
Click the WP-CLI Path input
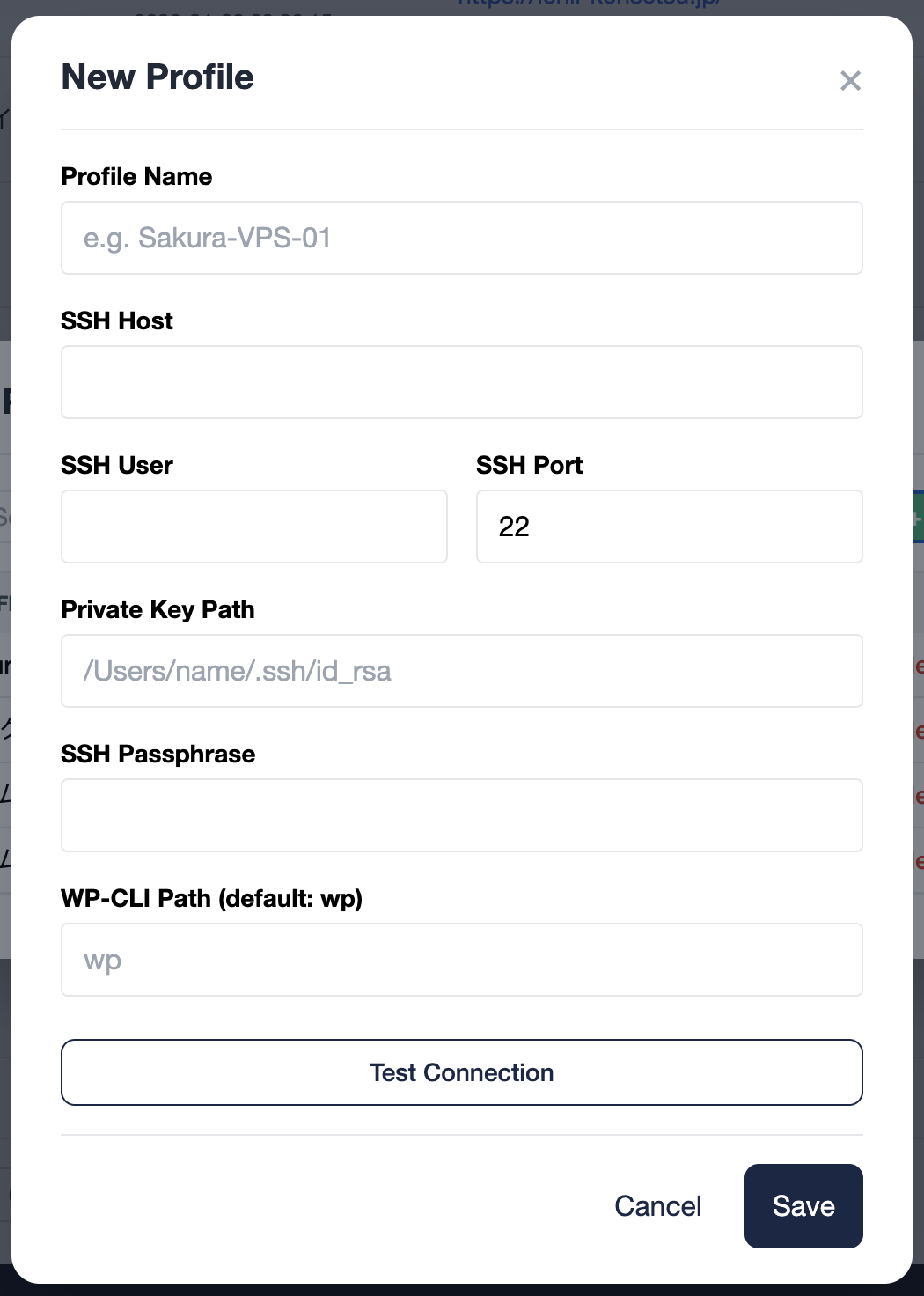[461, 960]
